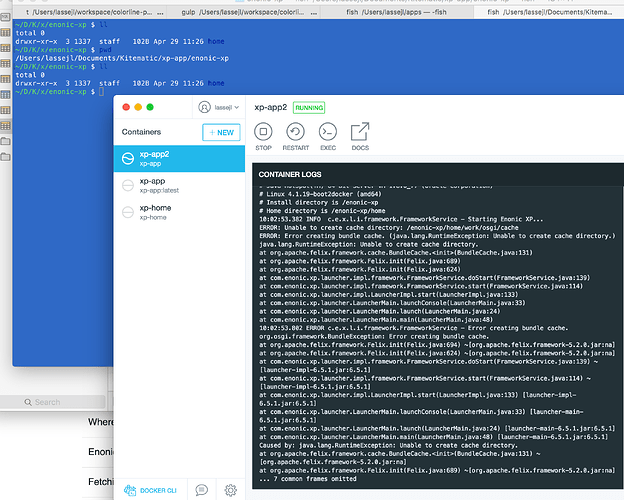The height and width of the screenshot is (500, 624).
Task: Switch to the fish apps terminal tab
Action: click(x=397, y=12)
